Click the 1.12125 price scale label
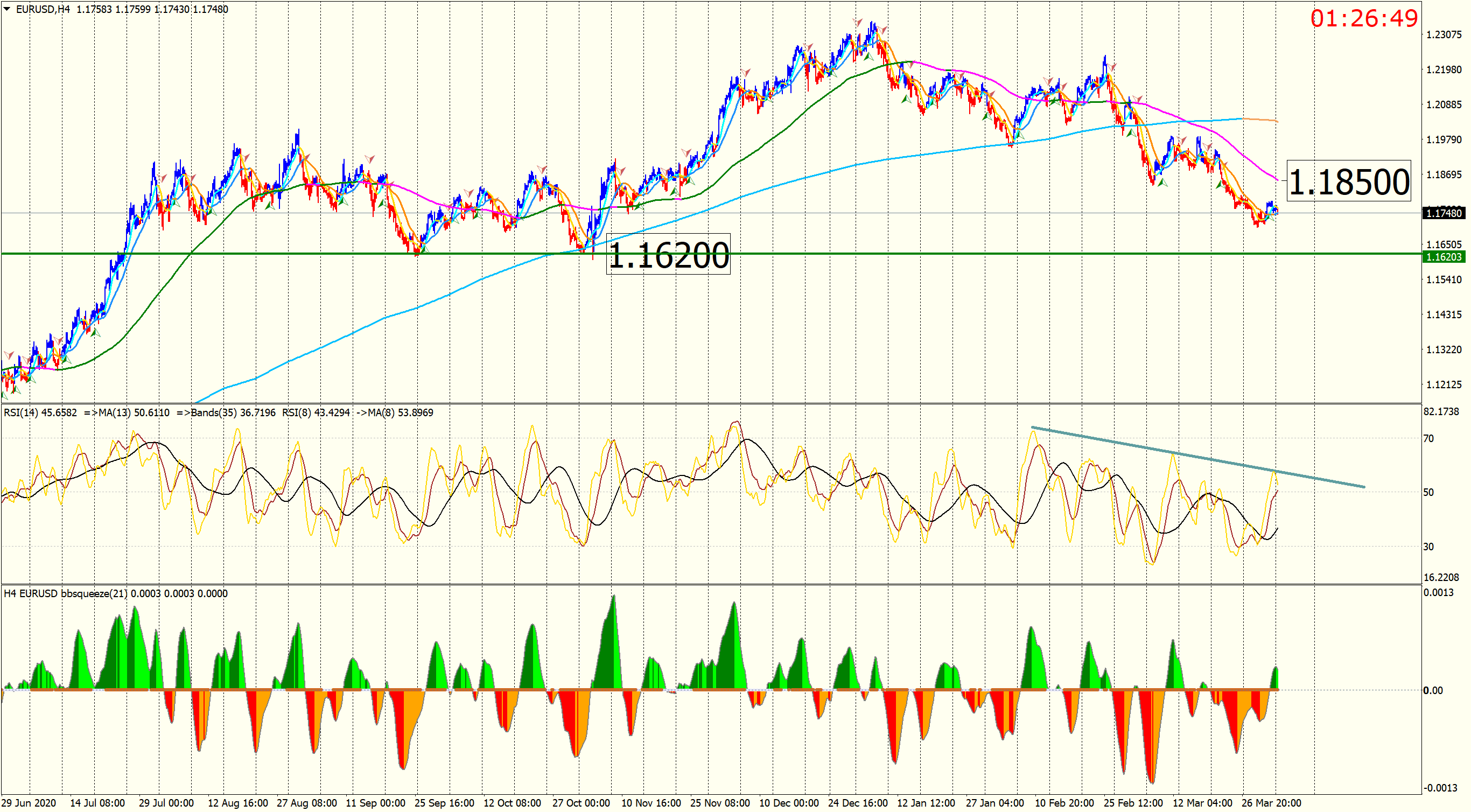1471x812 pixels. pos(1444,384)
